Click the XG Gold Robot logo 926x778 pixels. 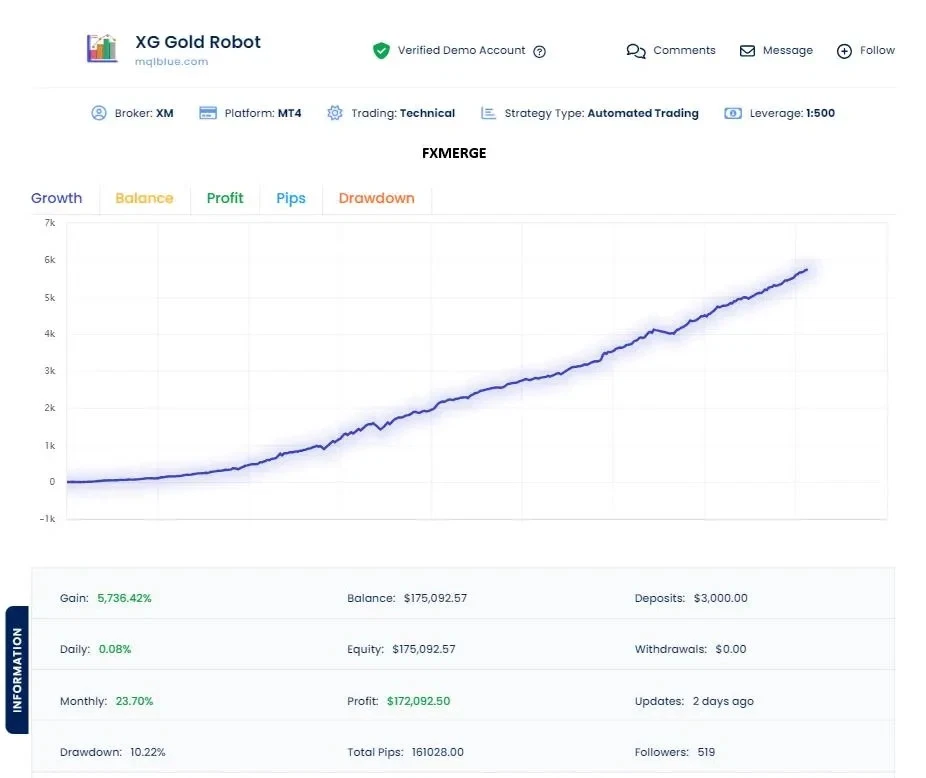[x=103, y=49]
